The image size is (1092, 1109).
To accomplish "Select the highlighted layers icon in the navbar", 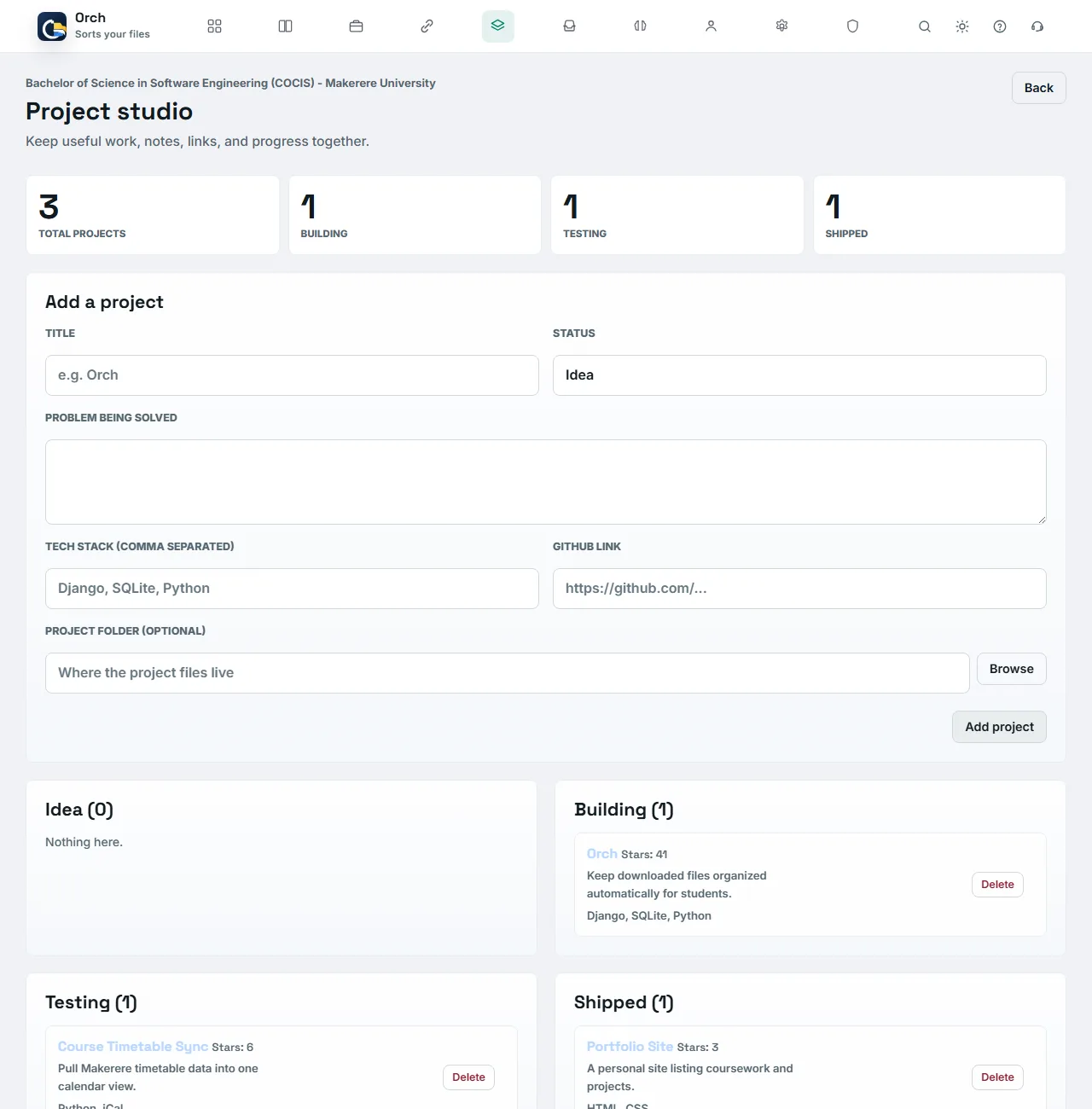I will tap(497, 26).
